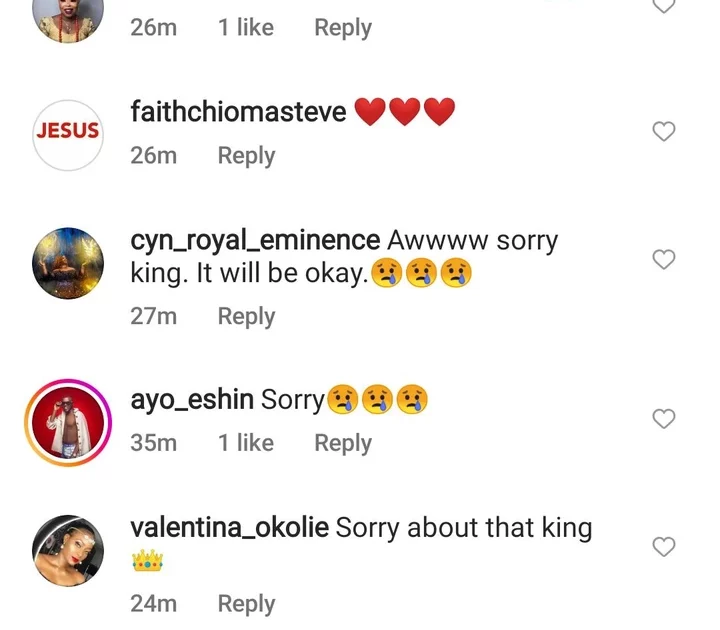Open faithchiomasteve JESUS profile picture
The width and height of the screenshot is (720, 630).
[68, 133]
